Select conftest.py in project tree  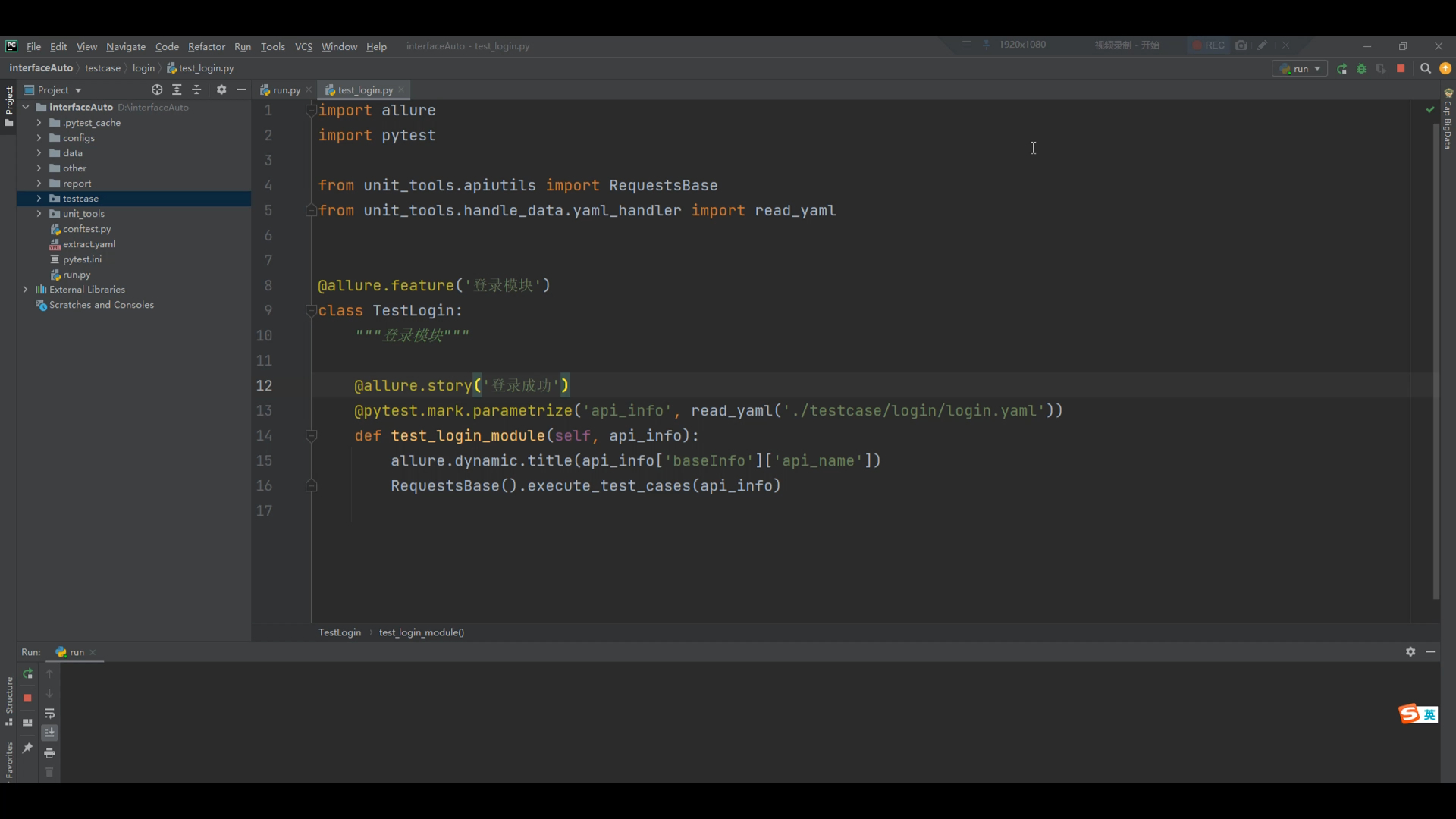point(86,229)
